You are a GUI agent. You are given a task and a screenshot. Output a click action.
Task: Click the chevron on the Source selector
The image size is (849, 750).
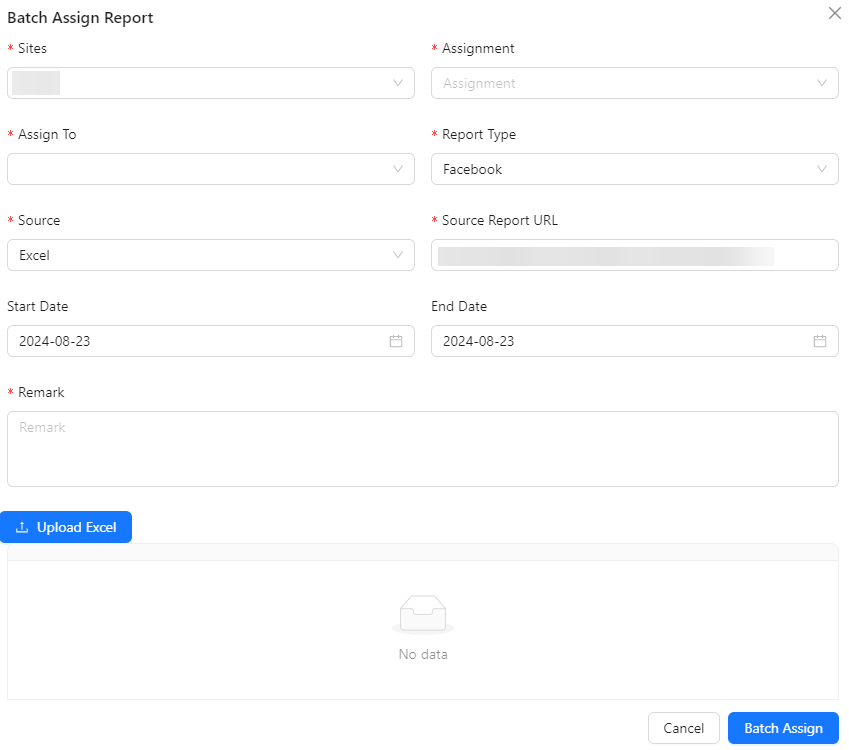point(399,255)
